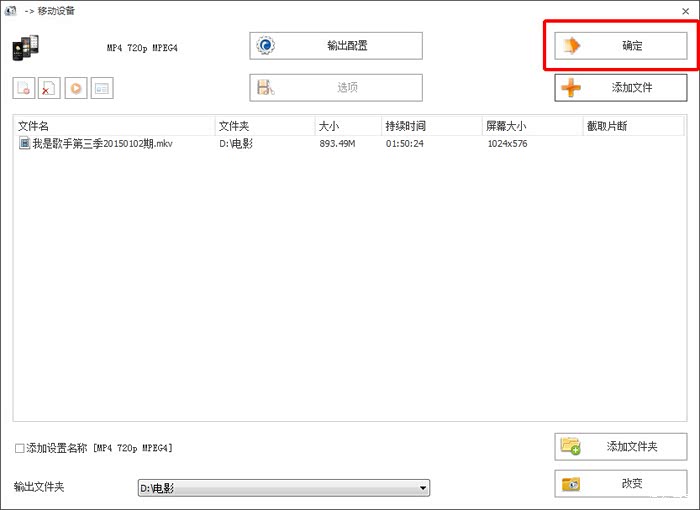
Task: Click the remove file icon with red circle
Action: [24, 88]
